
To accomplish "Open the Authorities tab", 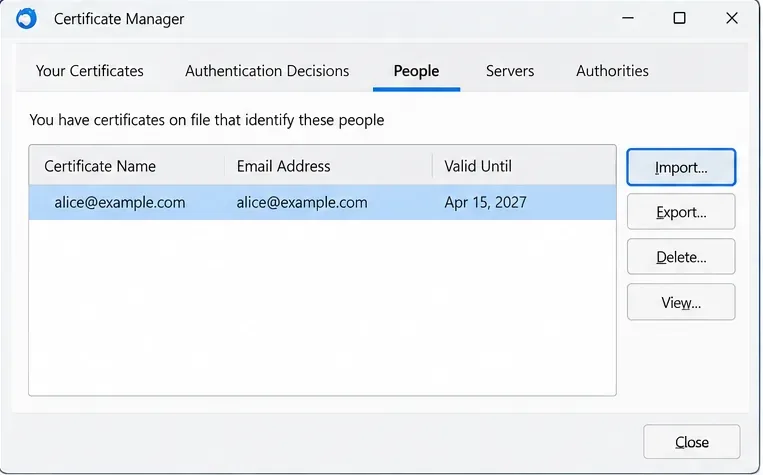I will point(612,71).
